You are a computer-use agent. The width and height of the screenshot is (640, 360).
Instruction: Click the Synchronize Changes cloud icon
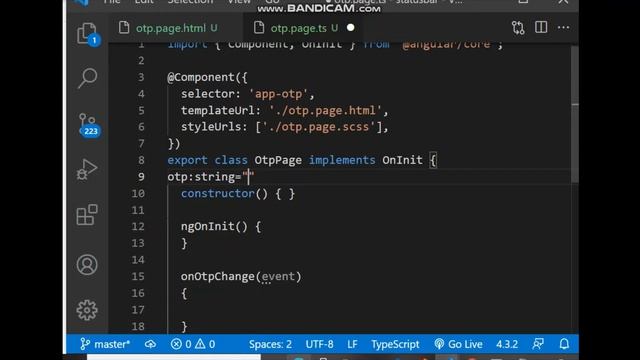tap(150, 344)
